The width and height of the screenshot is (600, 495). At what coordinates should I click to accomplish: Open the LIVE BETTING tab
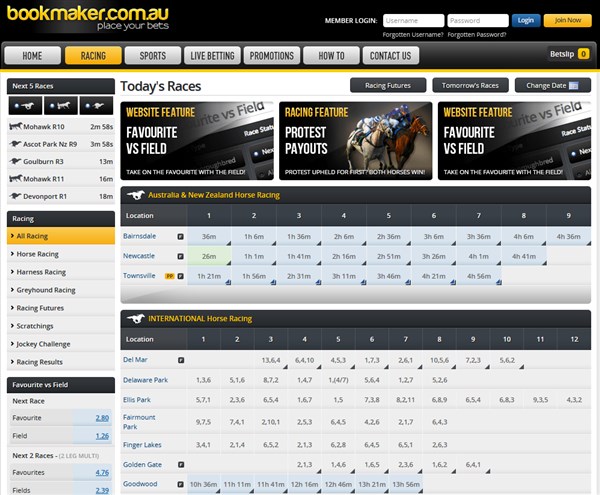(212, 56)
